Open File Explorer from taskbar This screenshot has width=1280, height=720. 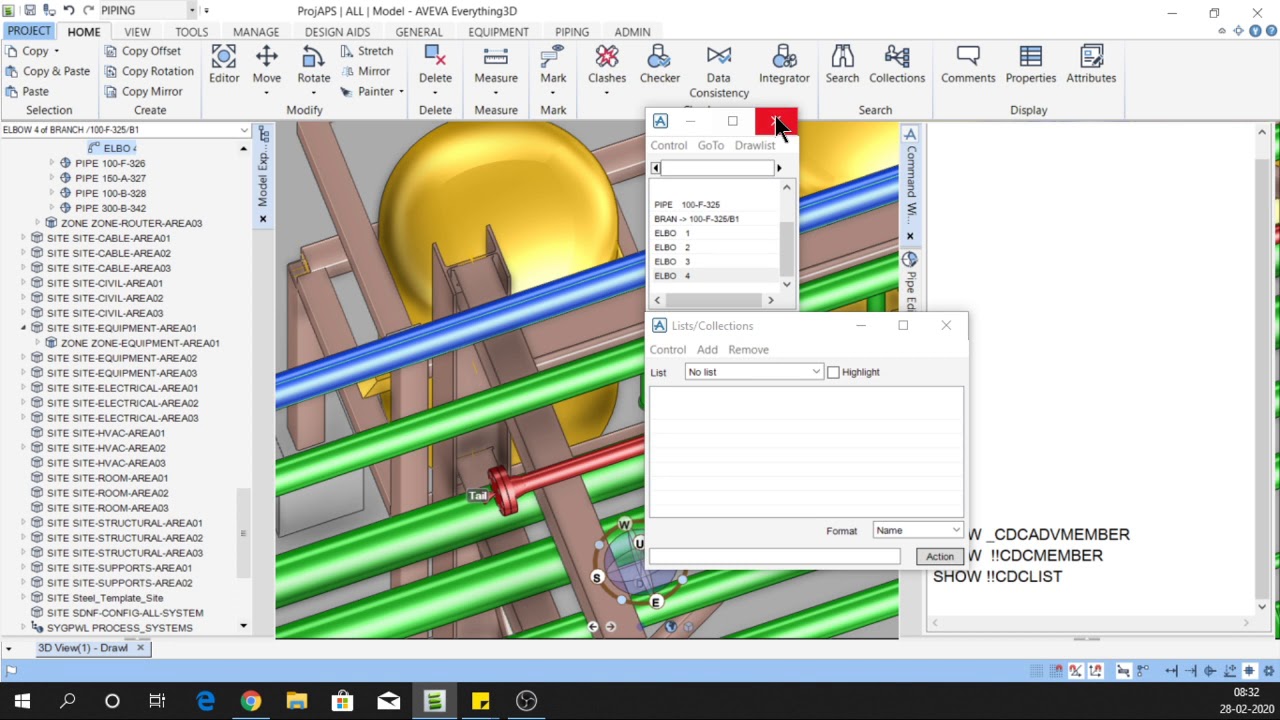click(x=297, y=701)
